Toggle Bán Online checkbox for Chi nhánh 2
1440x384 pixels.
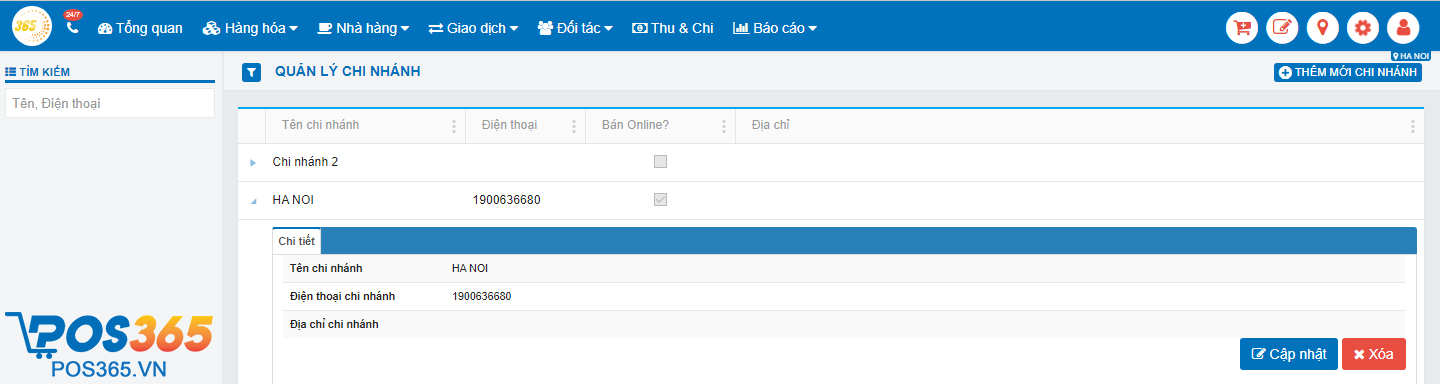660,161
